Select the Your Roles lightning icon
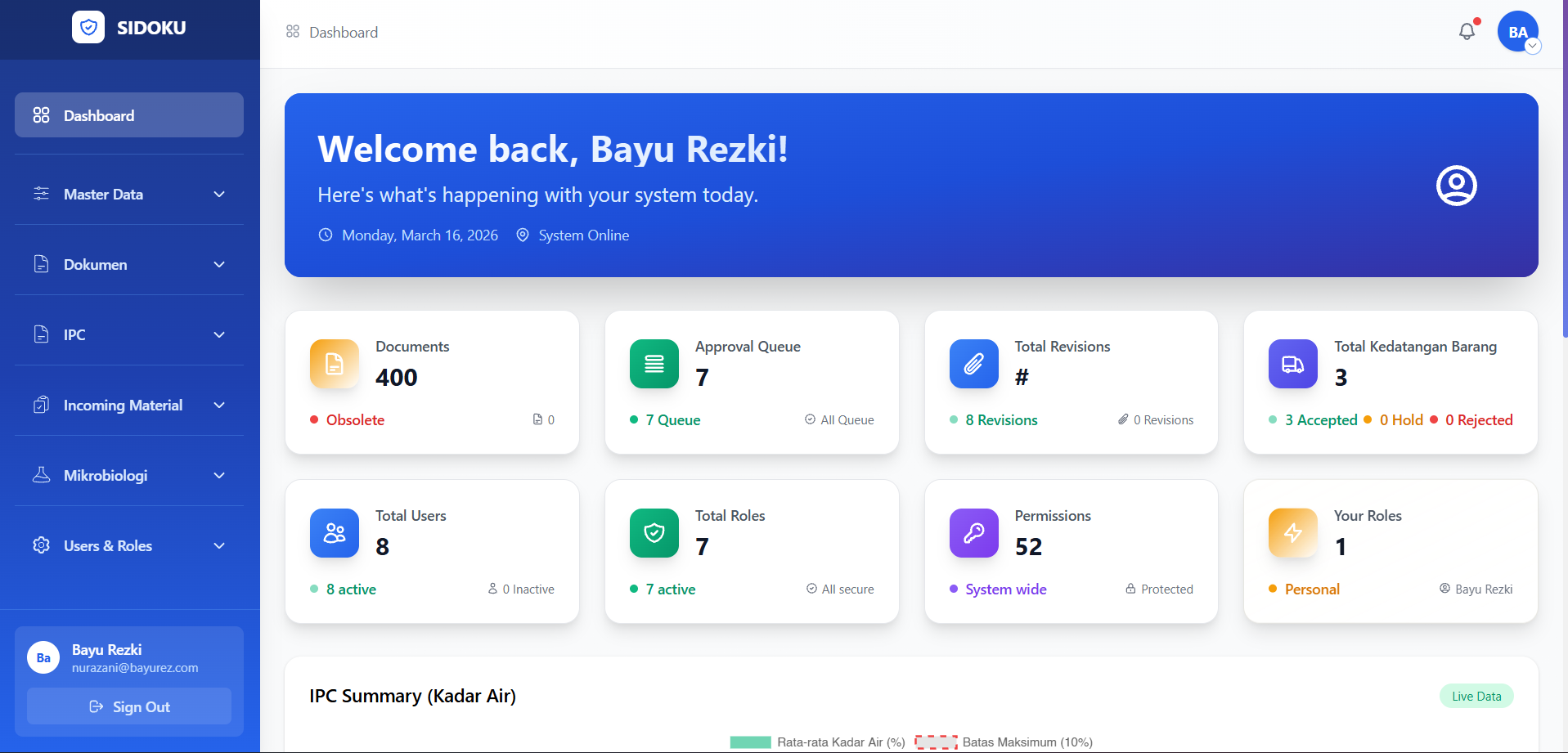This screenshot has width=1568, height=753. (x=1292, y=533)
